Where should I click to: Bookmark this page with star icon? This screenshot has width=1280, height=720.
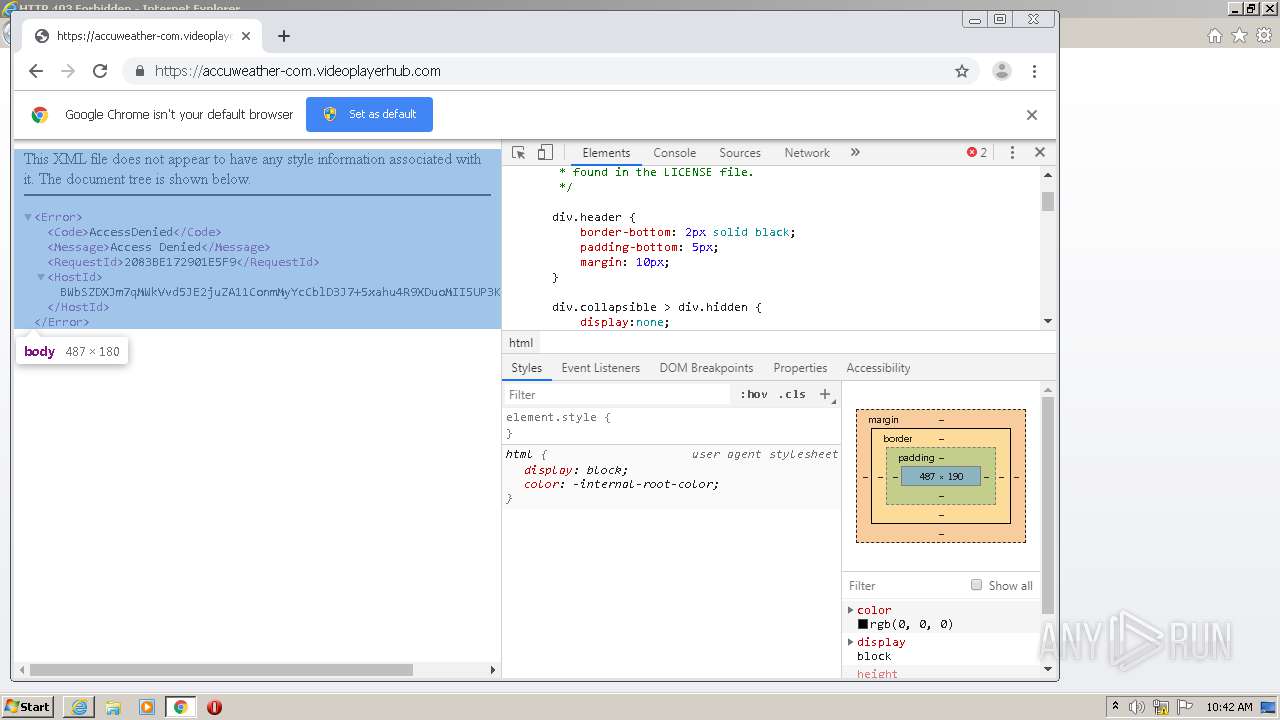[962, 71]
